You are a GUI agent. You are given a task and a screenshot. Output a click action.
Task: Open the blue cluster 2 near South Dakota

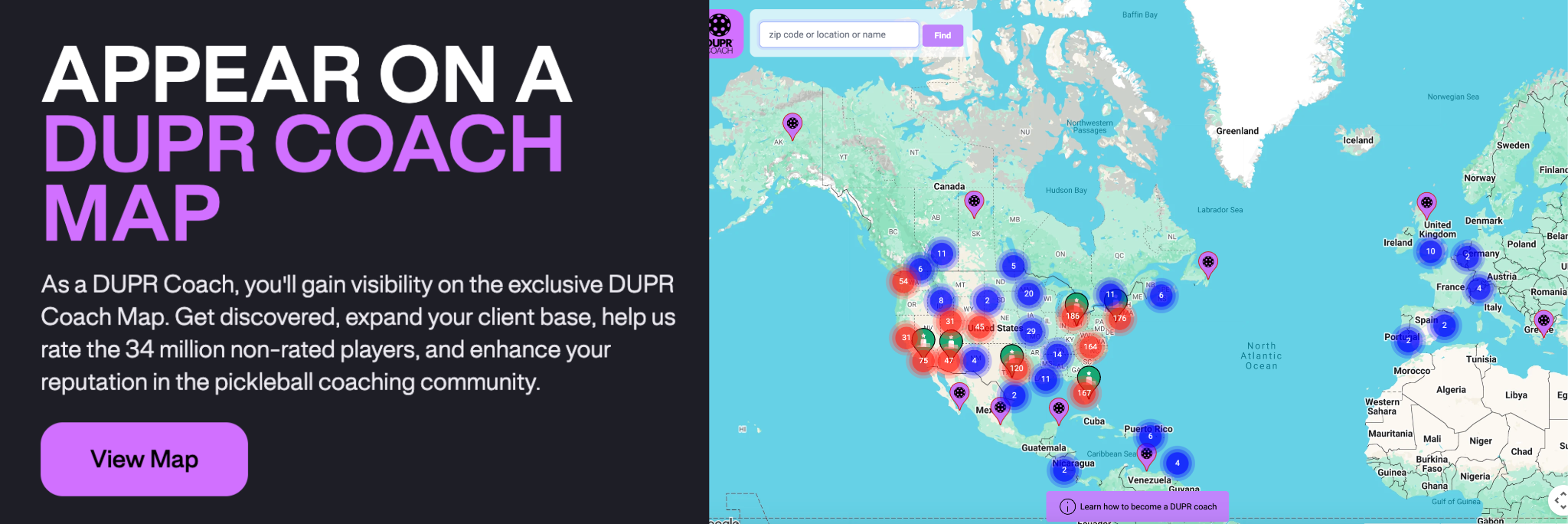(987, 300)
